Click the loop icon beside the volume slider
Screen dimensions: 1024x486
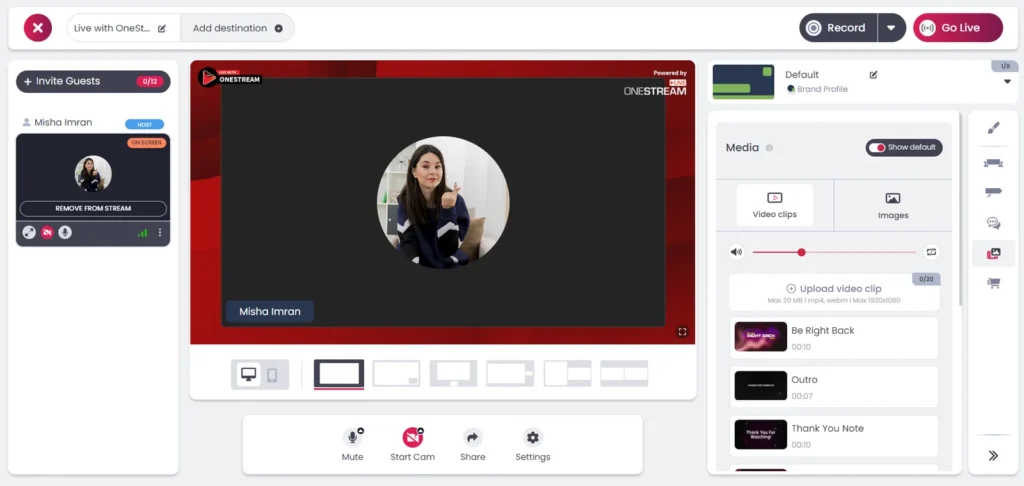click(931, 252)
